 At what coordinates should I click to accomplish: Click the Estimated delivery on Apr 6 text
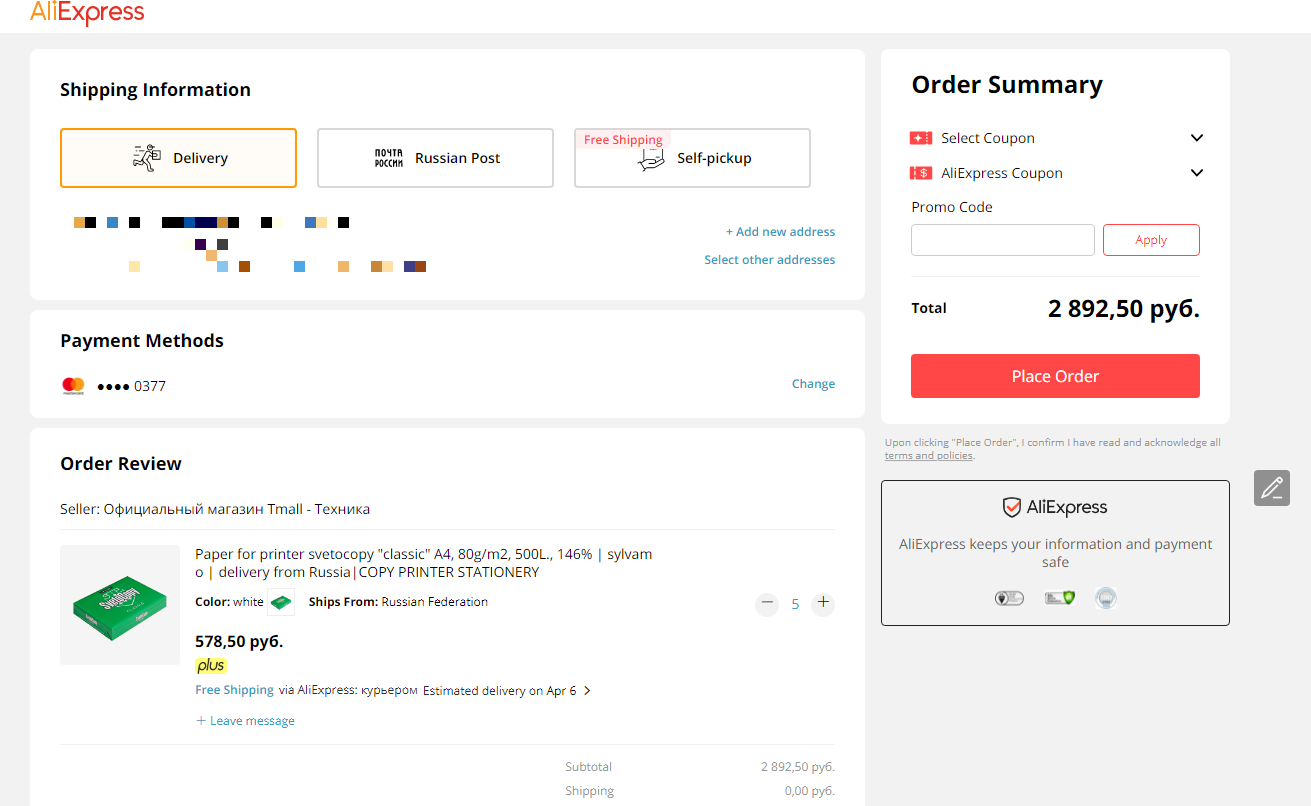pyautogui.click(x=499, y=691)
